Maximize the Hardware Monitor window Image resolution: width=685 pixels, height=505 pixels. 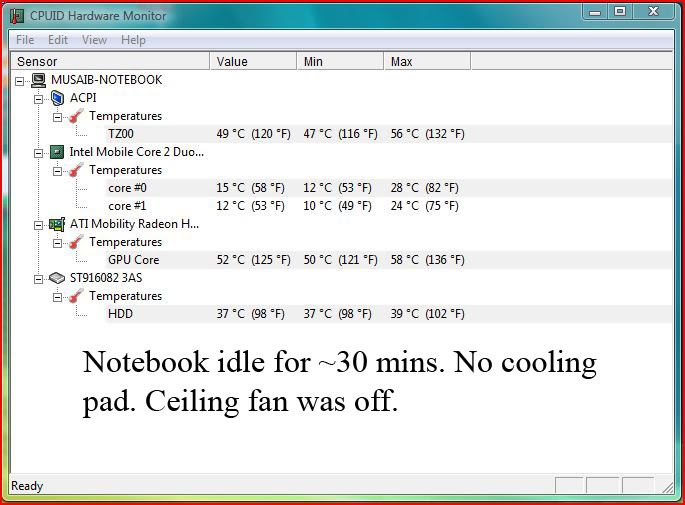pyautogui.click(x=620, y=12)
